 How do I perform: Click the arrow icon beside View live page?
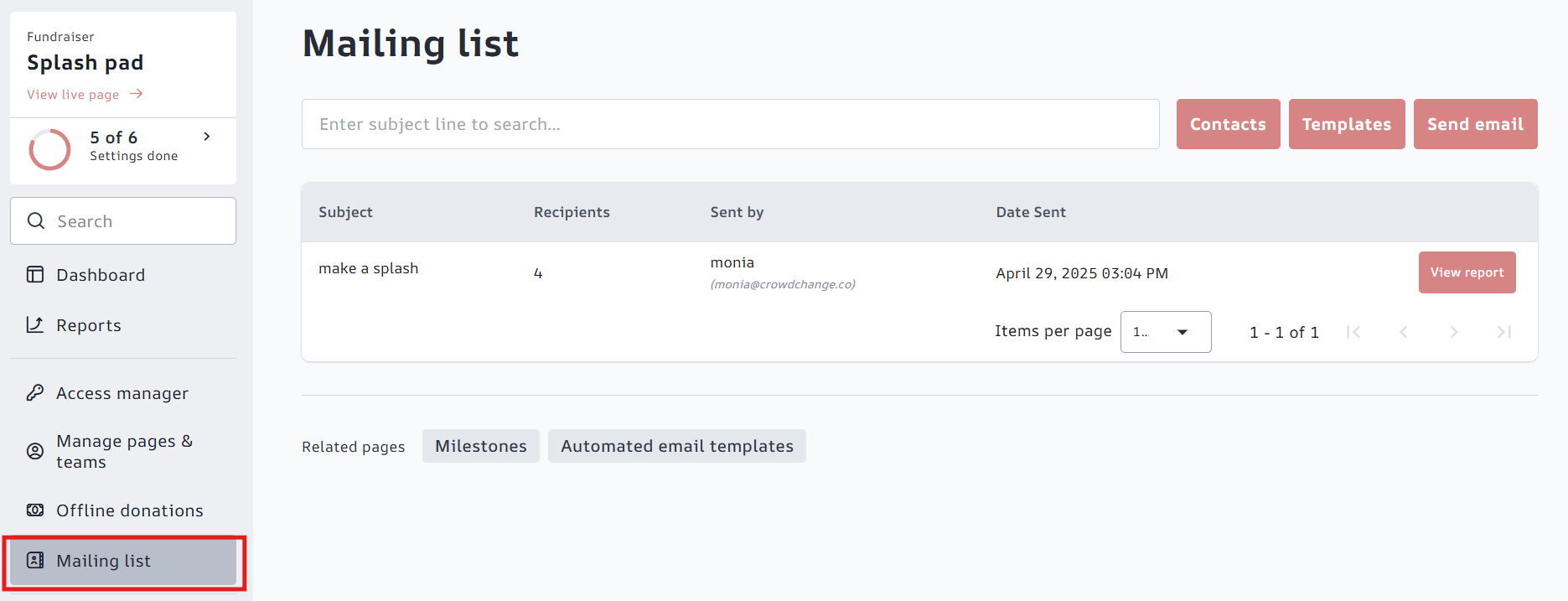[137, 94]
